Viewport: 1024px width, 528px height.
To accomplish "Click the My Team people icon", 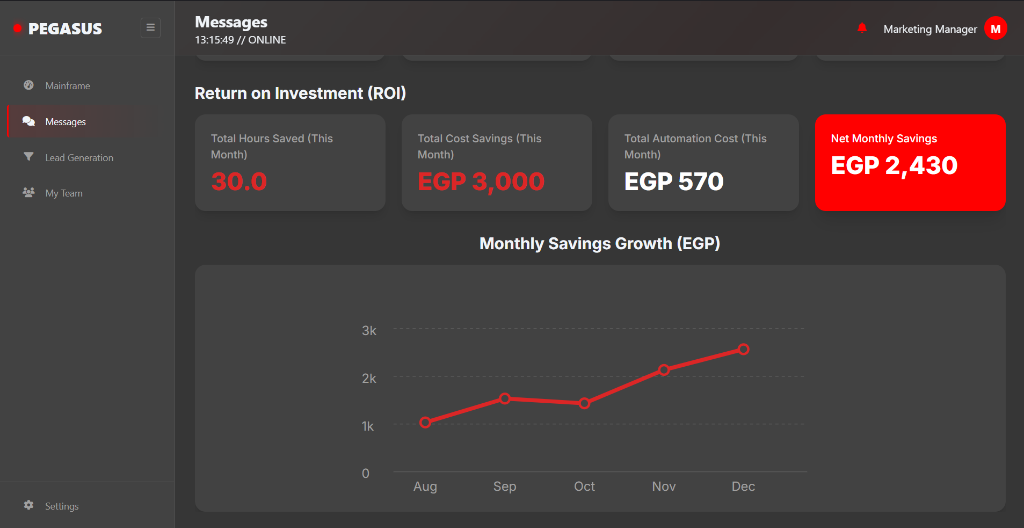I will point(29,193).
